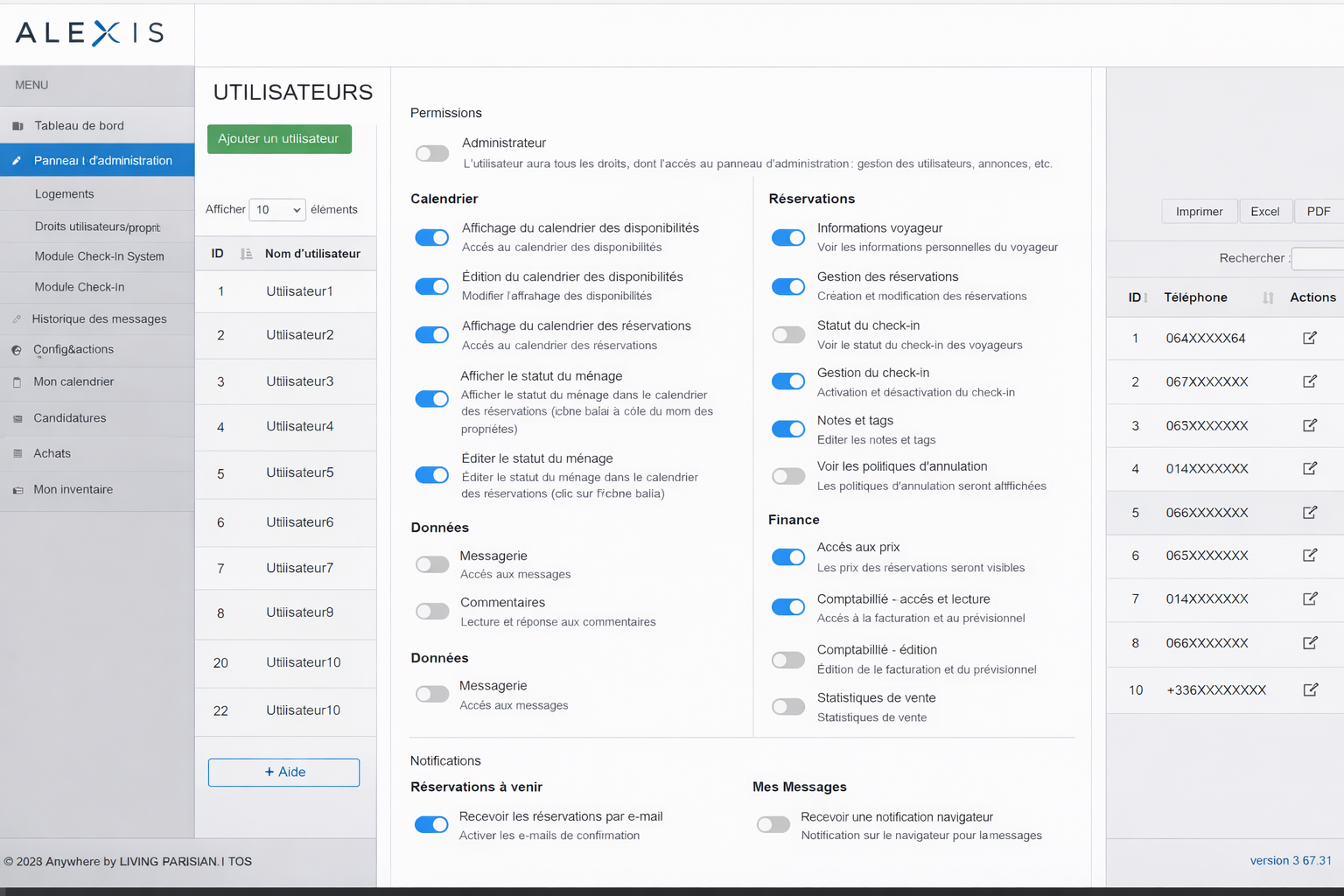Expand the Config&actions menu section

73,350
